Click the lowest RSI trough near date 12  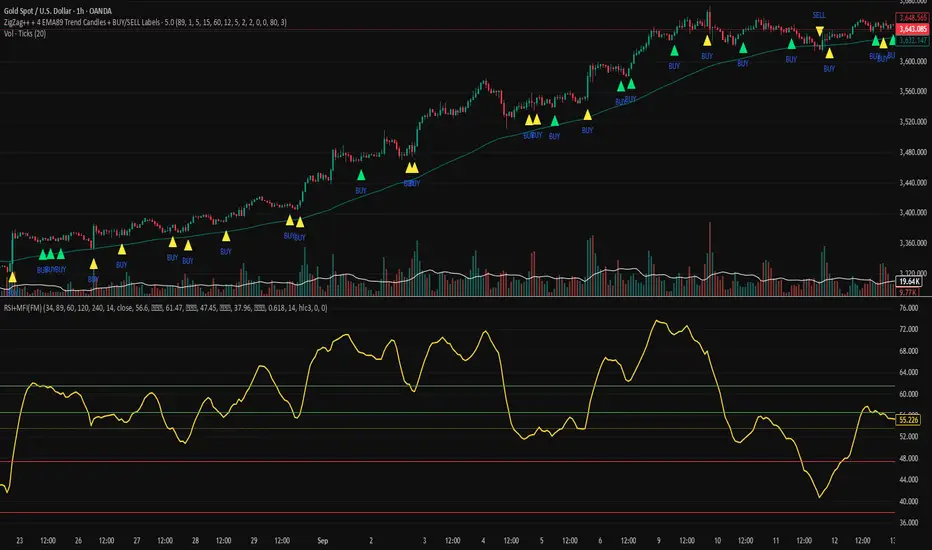point(820,496)
